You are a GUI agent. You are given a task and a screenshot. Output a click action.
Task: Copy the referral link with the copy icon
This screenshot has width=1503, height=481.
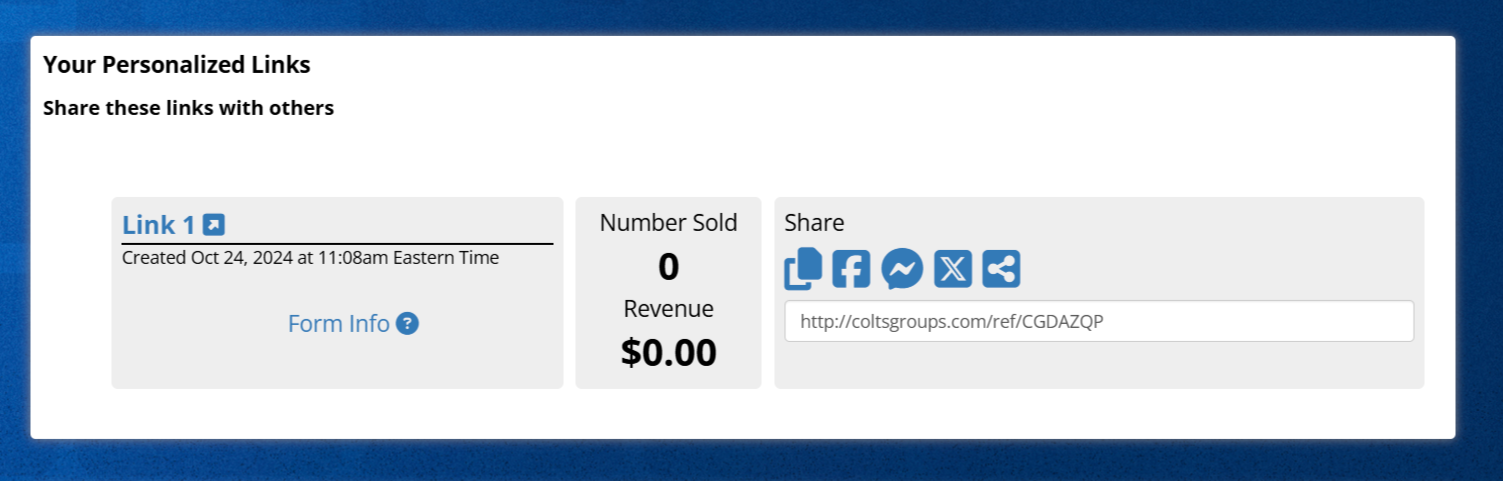[803, 269]
